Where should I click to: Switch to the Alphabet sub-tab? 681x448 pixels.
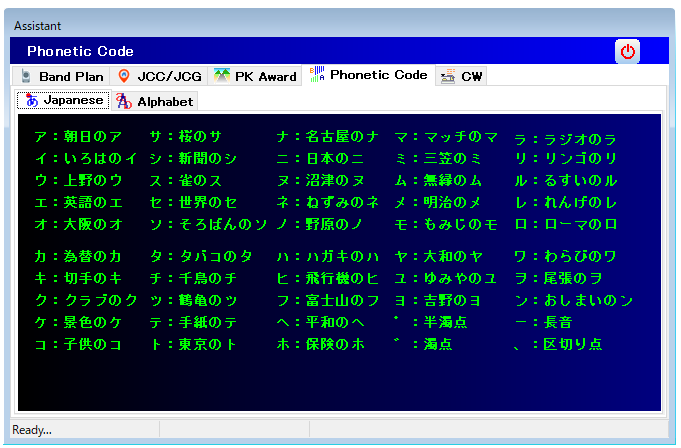[x=155, y=101]
